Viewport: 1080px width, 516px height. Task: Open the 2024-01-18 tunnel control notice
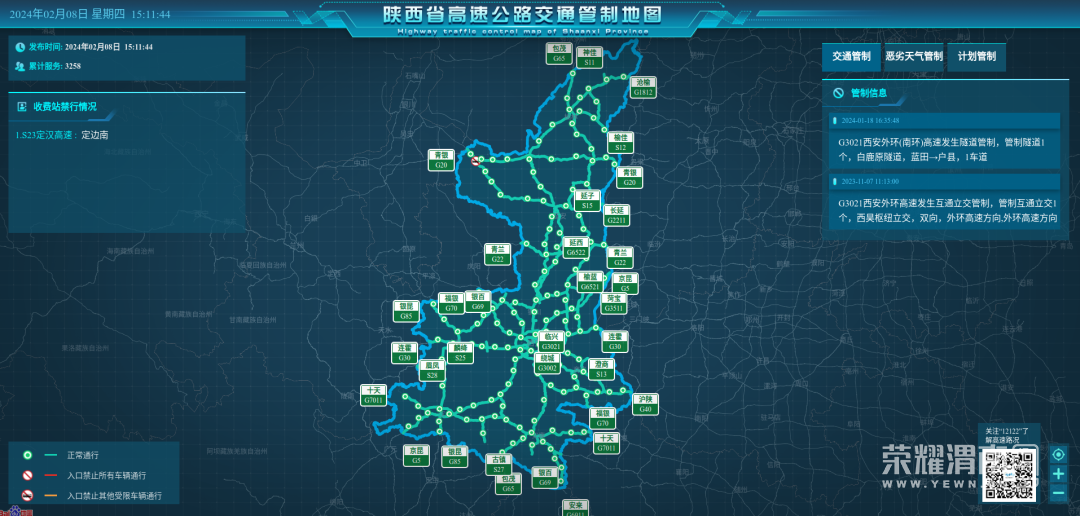coord(945,142)
